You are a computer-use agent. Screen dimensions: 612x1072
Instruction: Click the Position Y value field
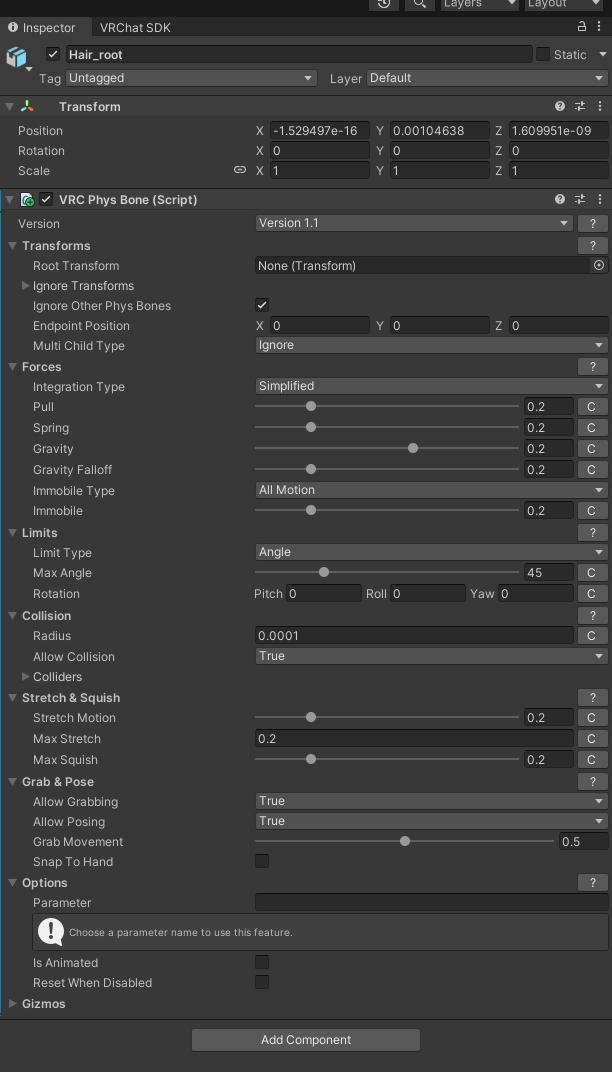(440, 131)
